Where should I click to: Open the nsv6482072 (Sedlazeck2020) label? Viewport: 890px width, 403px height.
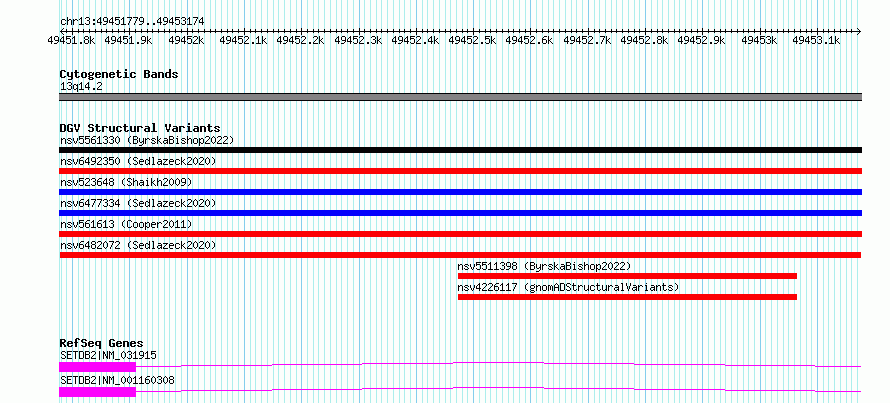pyautogui.click(x=138, y=245)
